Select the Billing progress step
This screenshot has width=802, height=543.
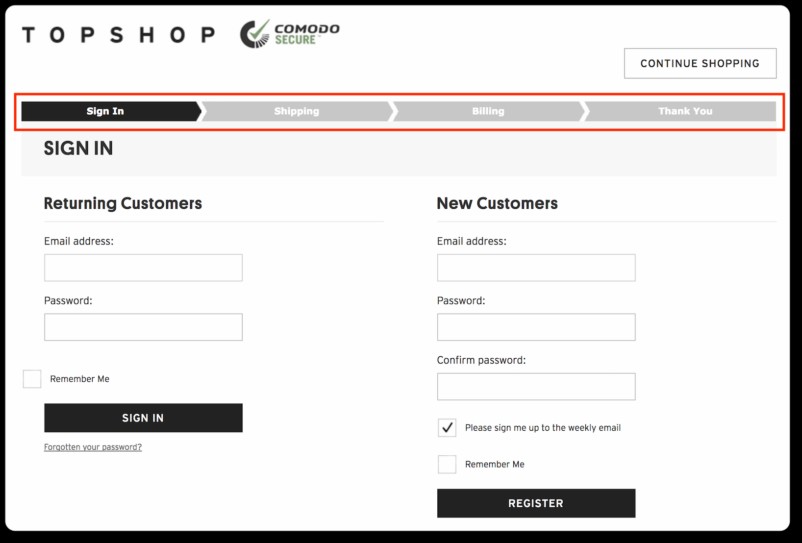click(x=488, y=111)
